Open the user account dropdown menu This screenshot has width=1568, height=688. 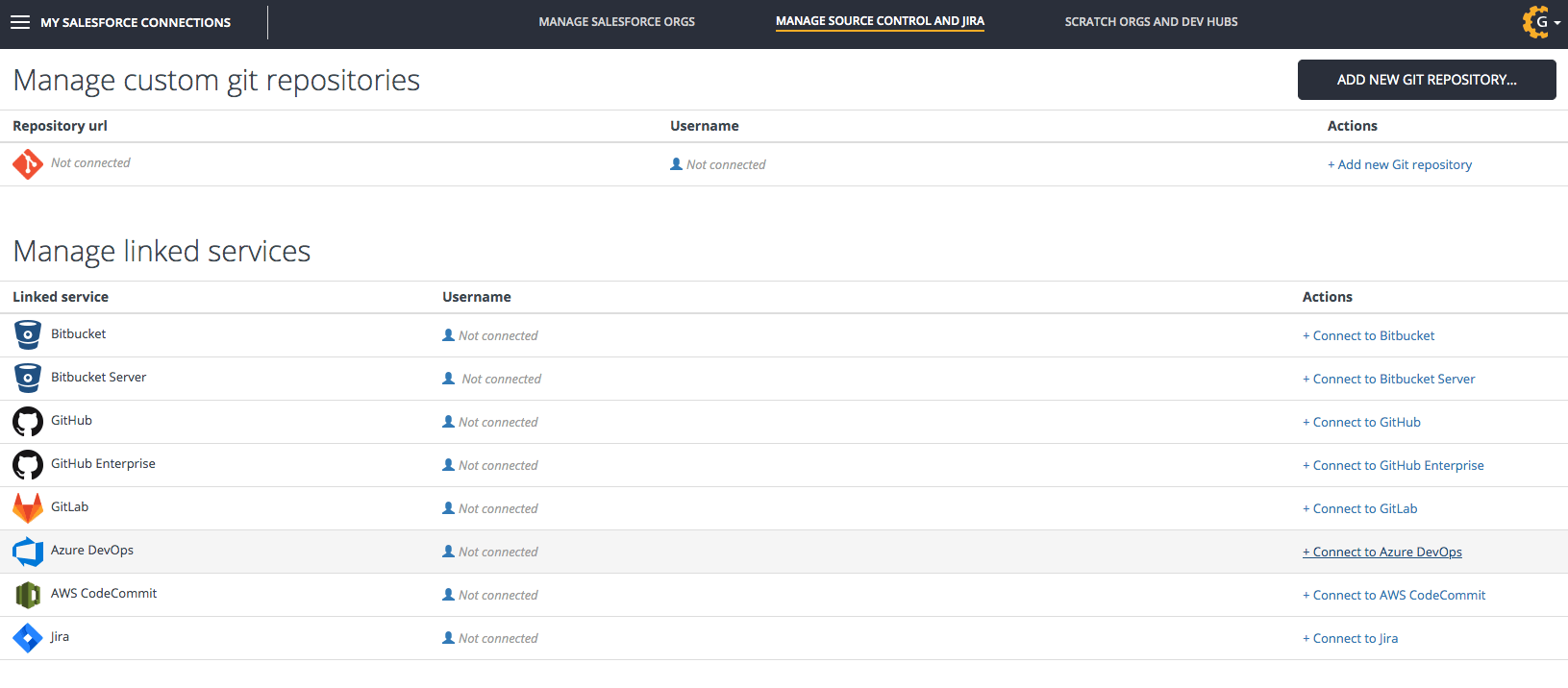[1541, 22]
